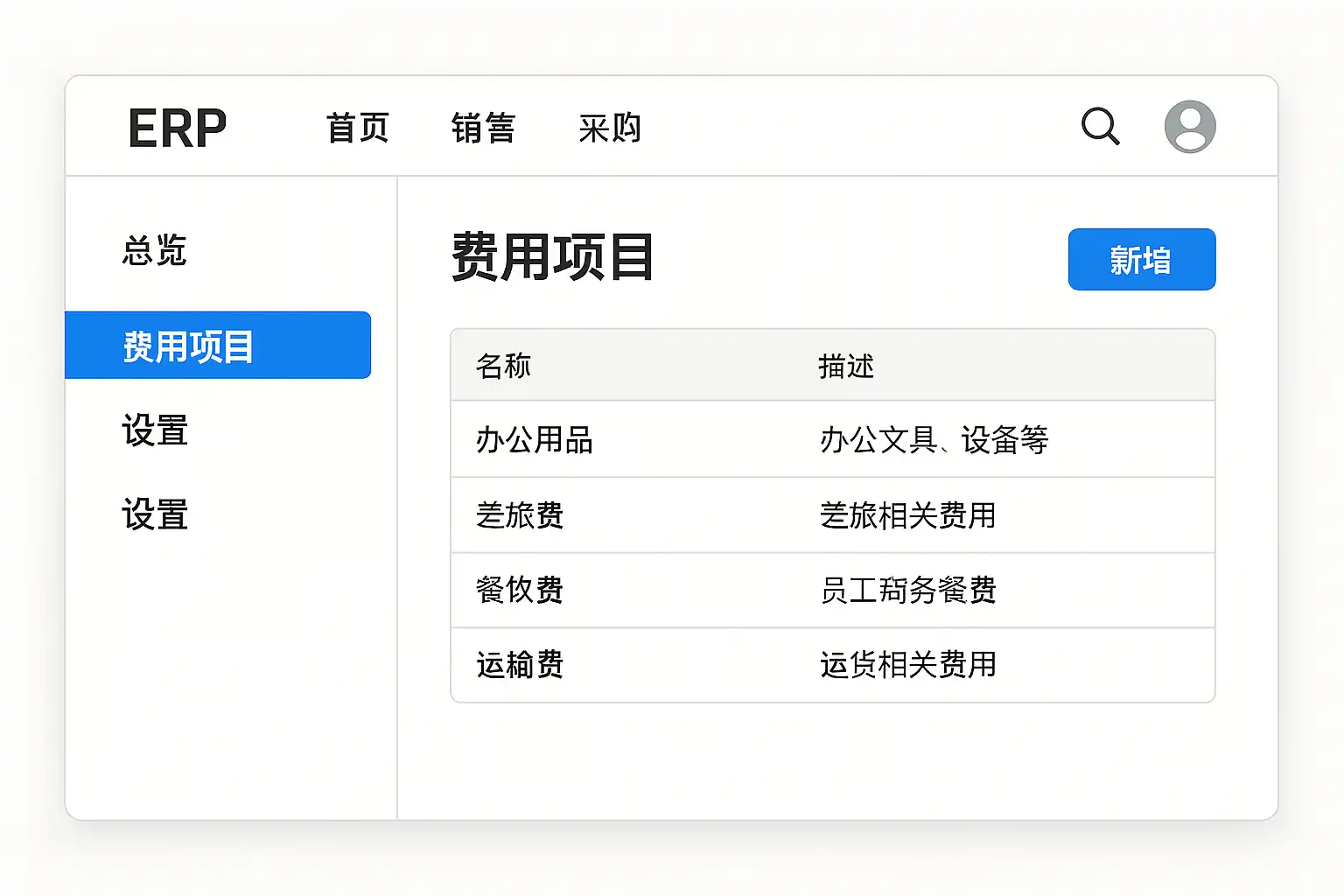
Task: Sort by the 名称 column header
Action: coord(503,366)
